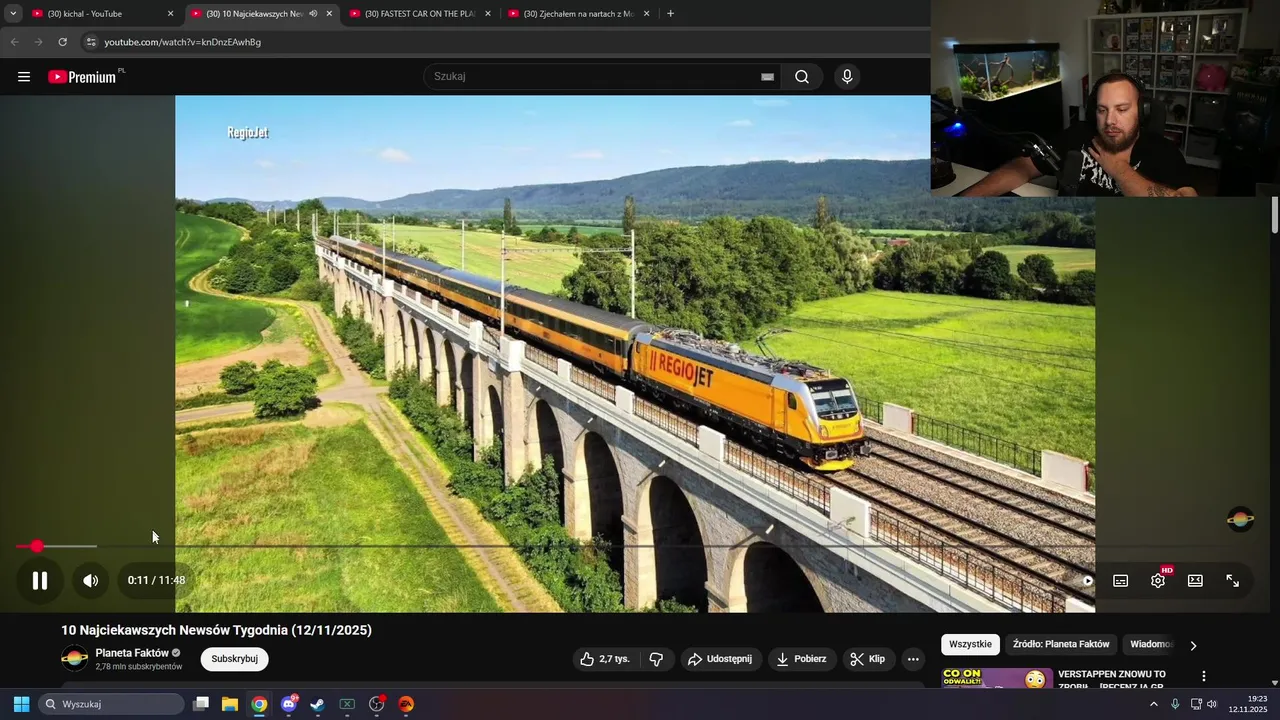Open a new browser tab
Screen dimensions: 1280x720
click(670, 14)
